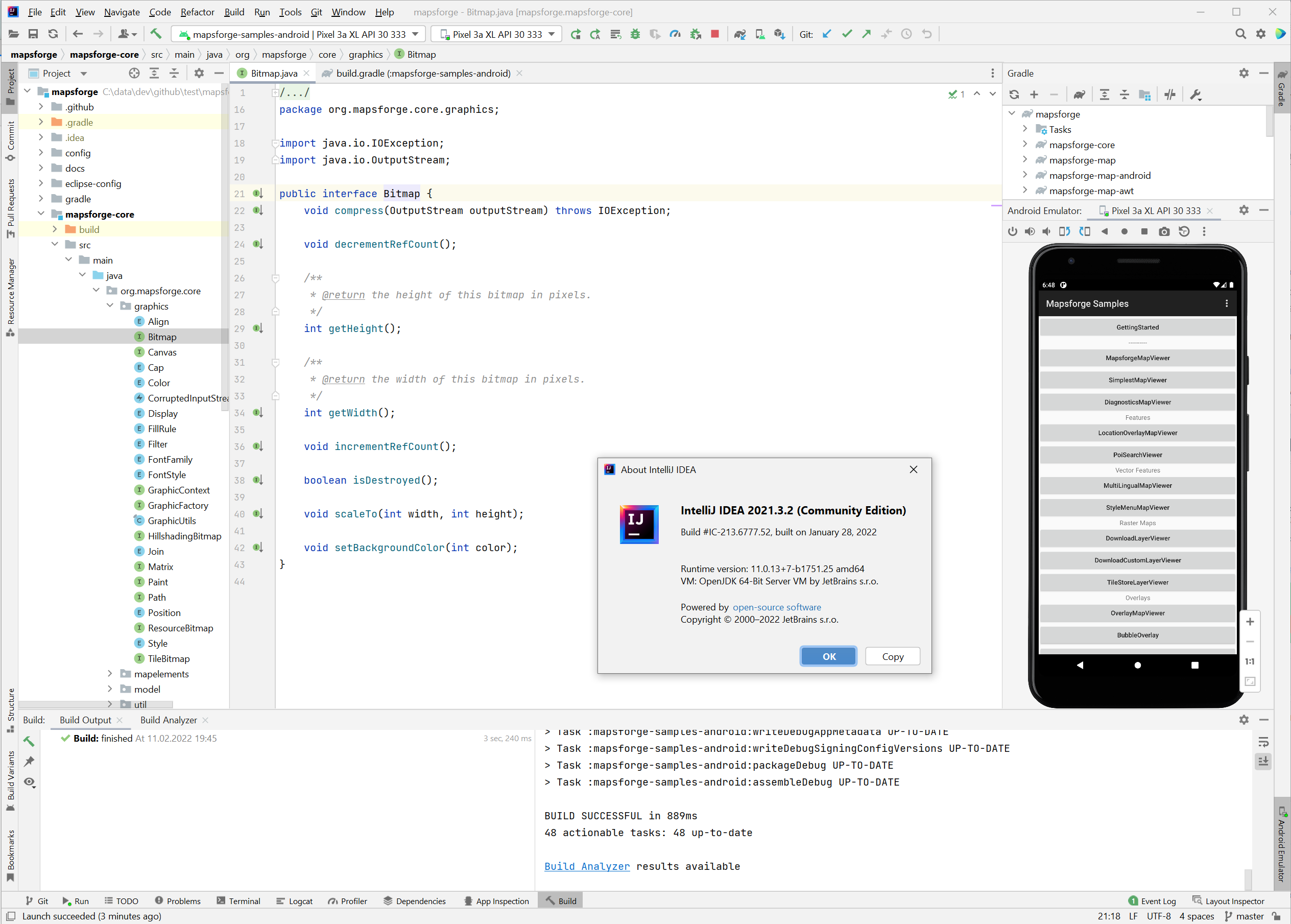Mute the emulator volume (volume down icon)
1291x924 pixels.
[1047, 231]
